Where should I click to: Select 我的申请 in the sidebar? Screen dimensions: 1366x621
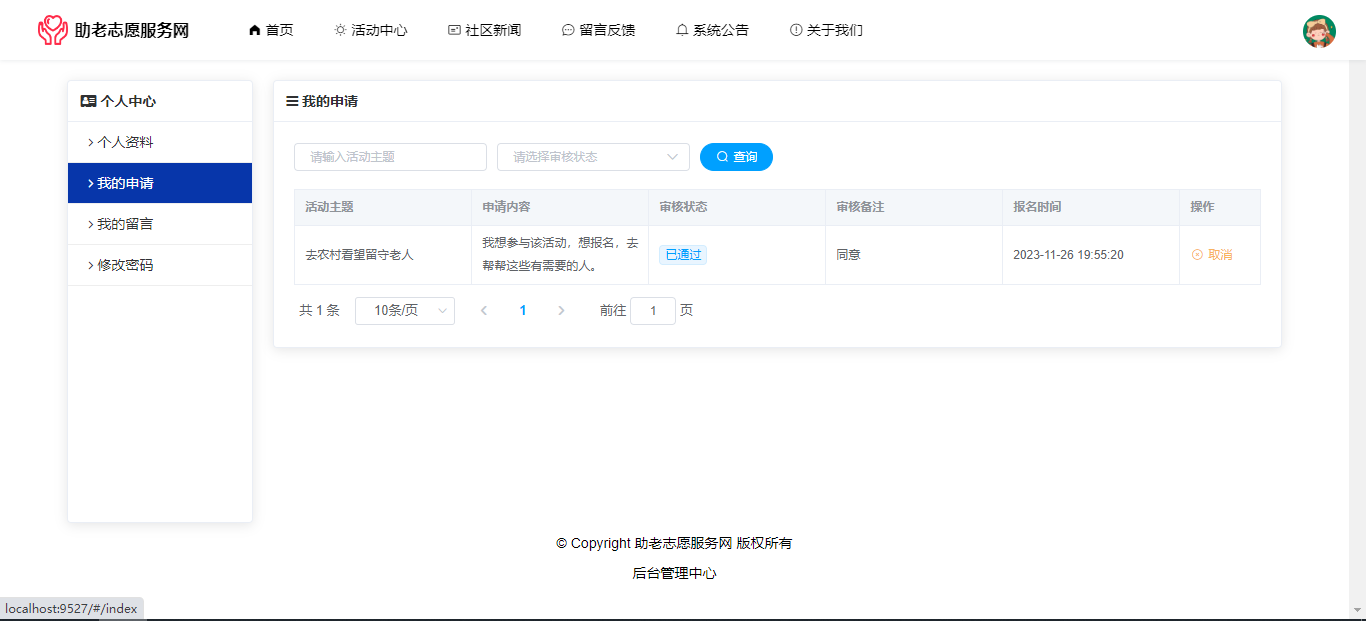[125, 183]
